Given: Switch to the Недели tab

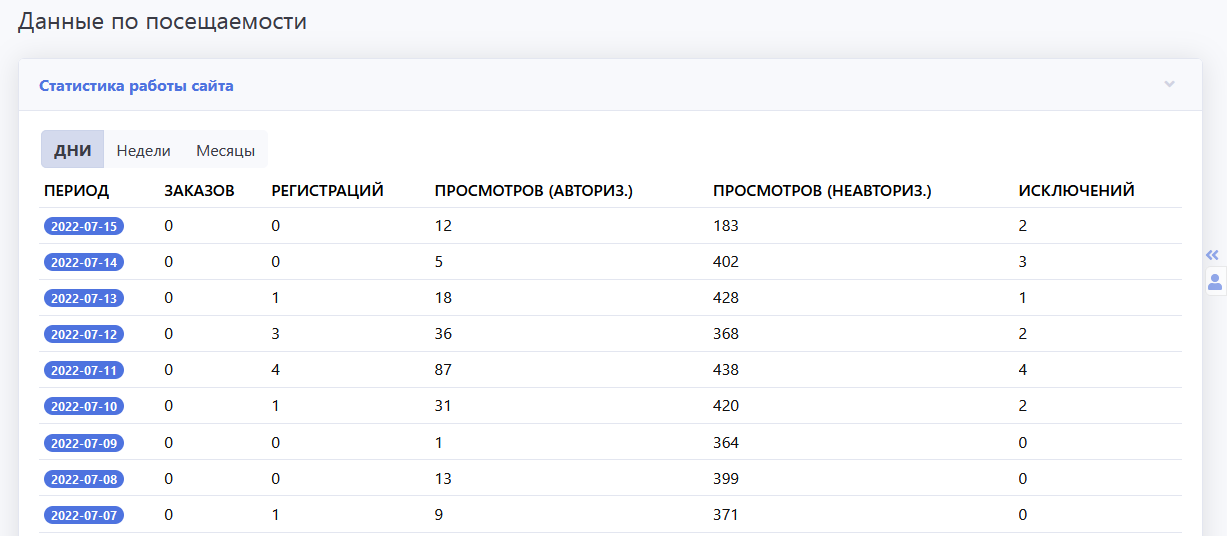Looking at the screenshot, I should (x=143, y=151).
